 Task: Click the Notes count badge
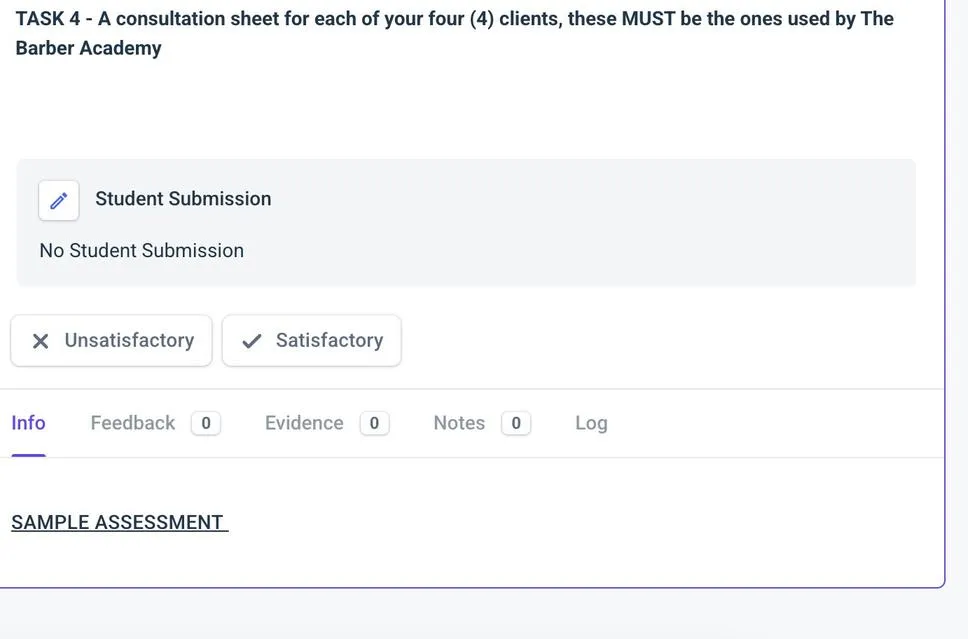516,423
